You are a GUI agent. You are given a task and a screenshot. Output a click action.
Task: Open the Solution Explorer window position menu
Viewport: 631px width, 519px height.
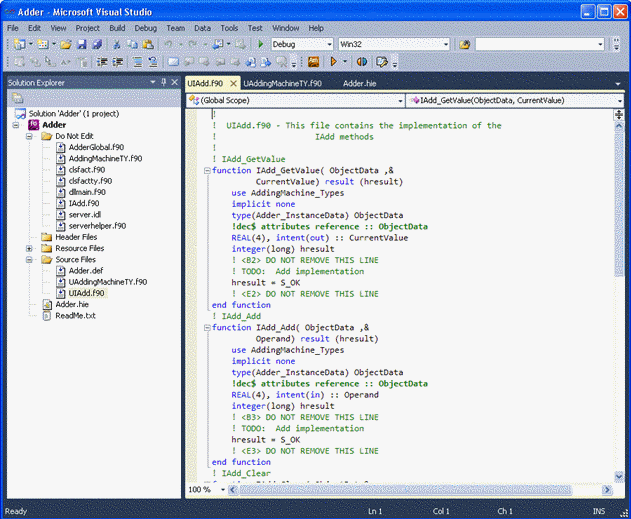coord(153,82)
